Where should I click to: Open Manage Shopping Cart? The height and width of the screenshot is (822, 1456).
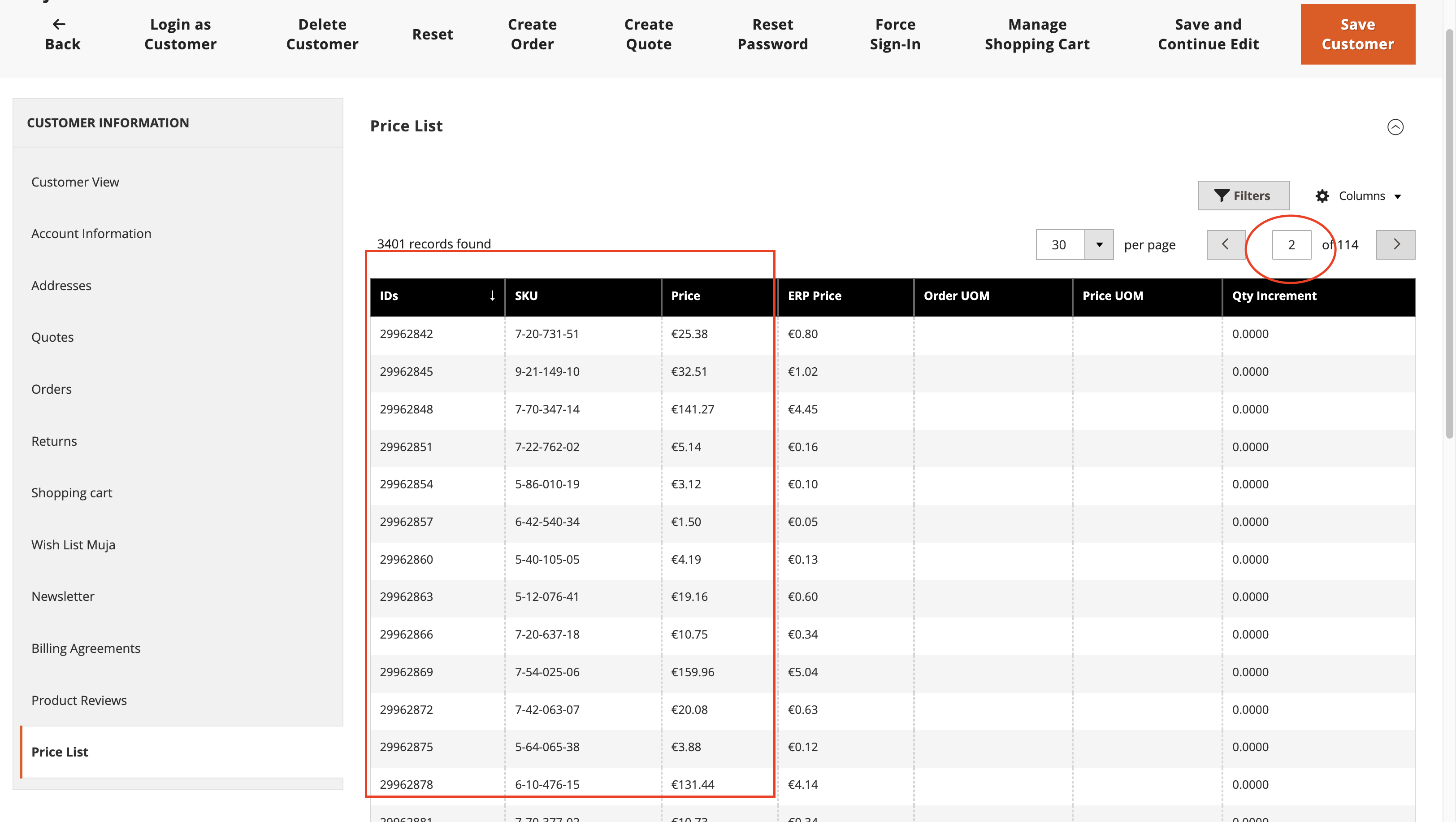click(x=1036, y=34)
